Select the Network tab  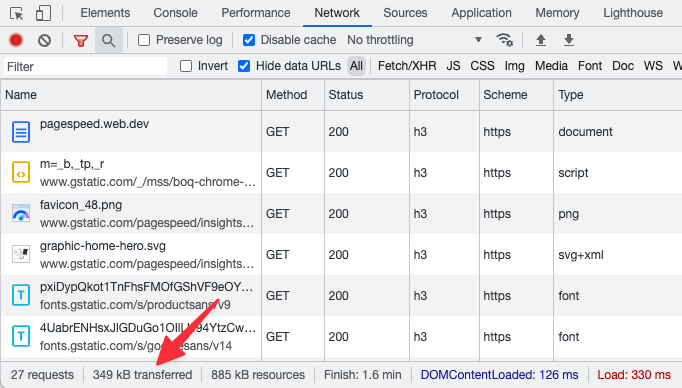pos(337,13)
